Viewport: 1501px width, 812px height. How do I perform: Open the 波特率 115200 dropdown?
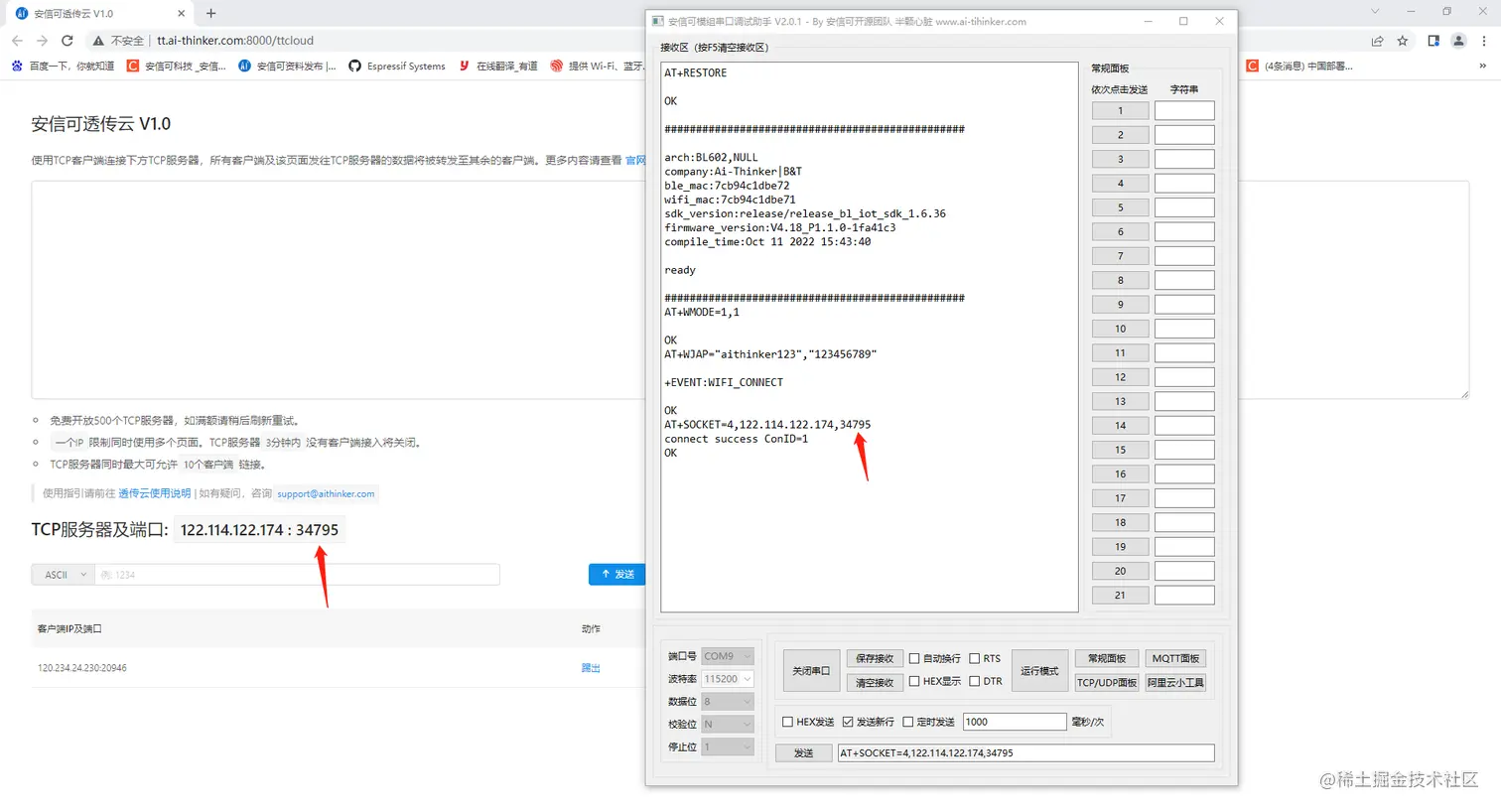(728, 679)
